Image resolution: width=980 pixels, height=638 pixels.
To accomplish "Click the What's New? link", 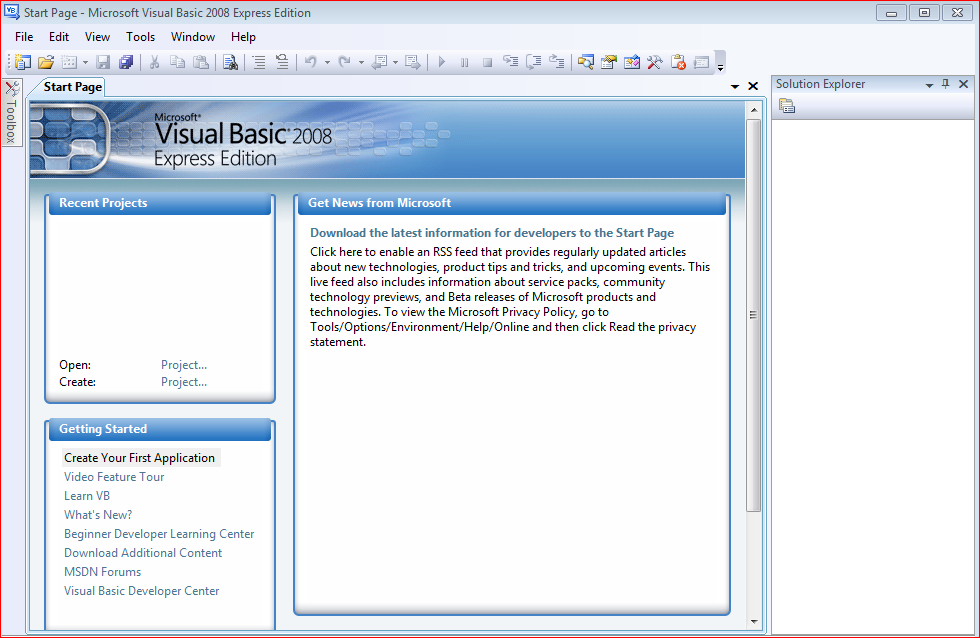I will tap(98, 515).
